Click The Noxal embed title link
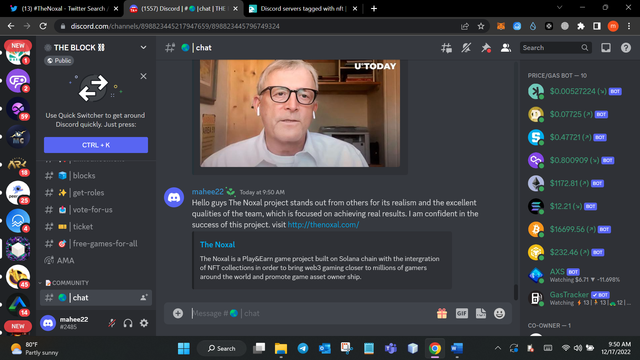 click(x=217, y=244)
